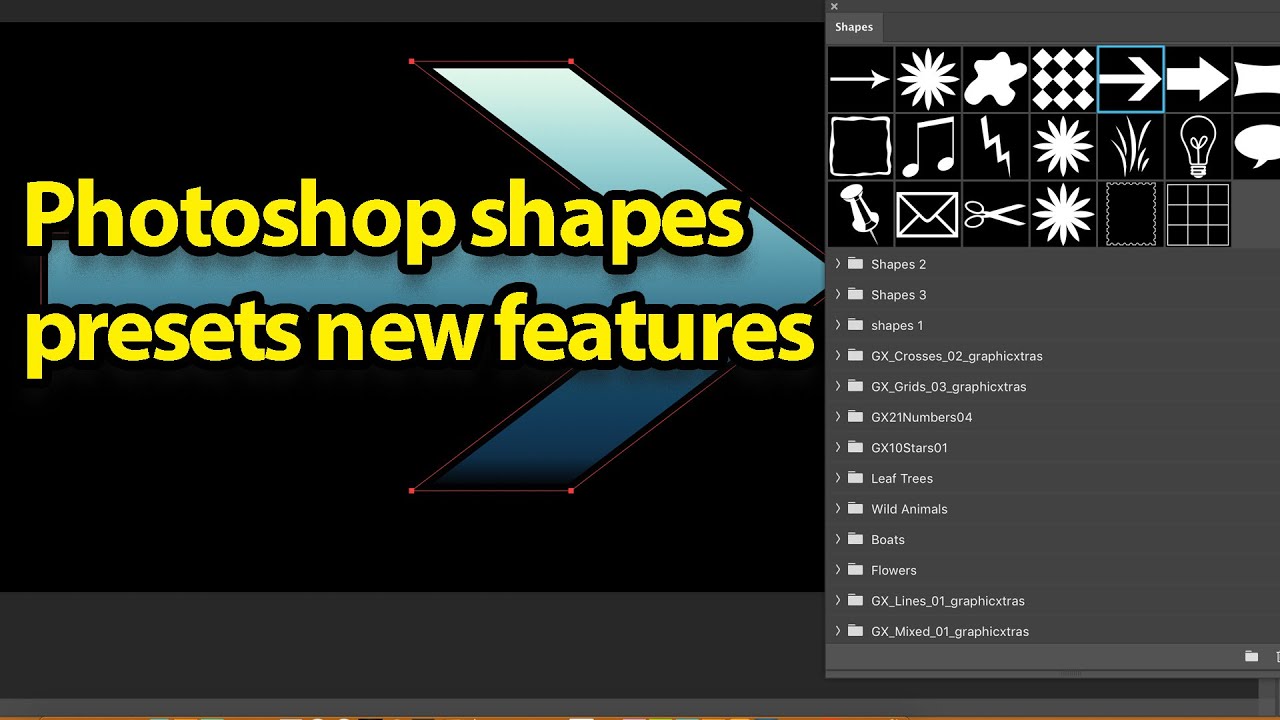Expand the Shapes 2 folder chevron

pos(838,264)
